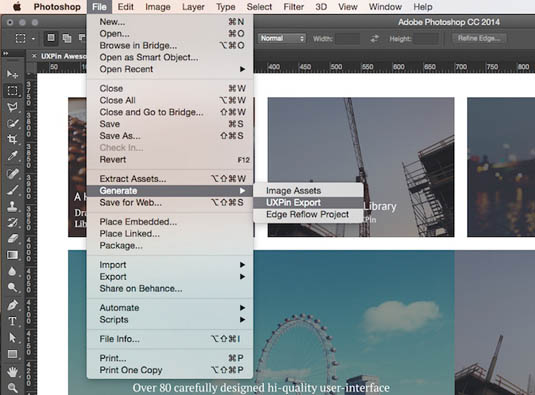Open the Photoshop application menu
The width and height of the screenshot is (535, 395).
57,7
